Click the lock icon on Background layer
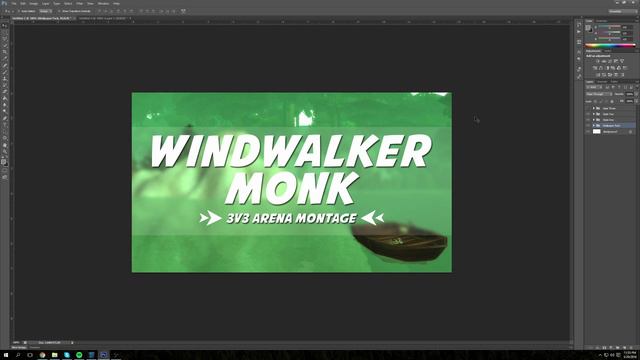Viewport: 640px width, 360px height. click(x=630, y=132)
